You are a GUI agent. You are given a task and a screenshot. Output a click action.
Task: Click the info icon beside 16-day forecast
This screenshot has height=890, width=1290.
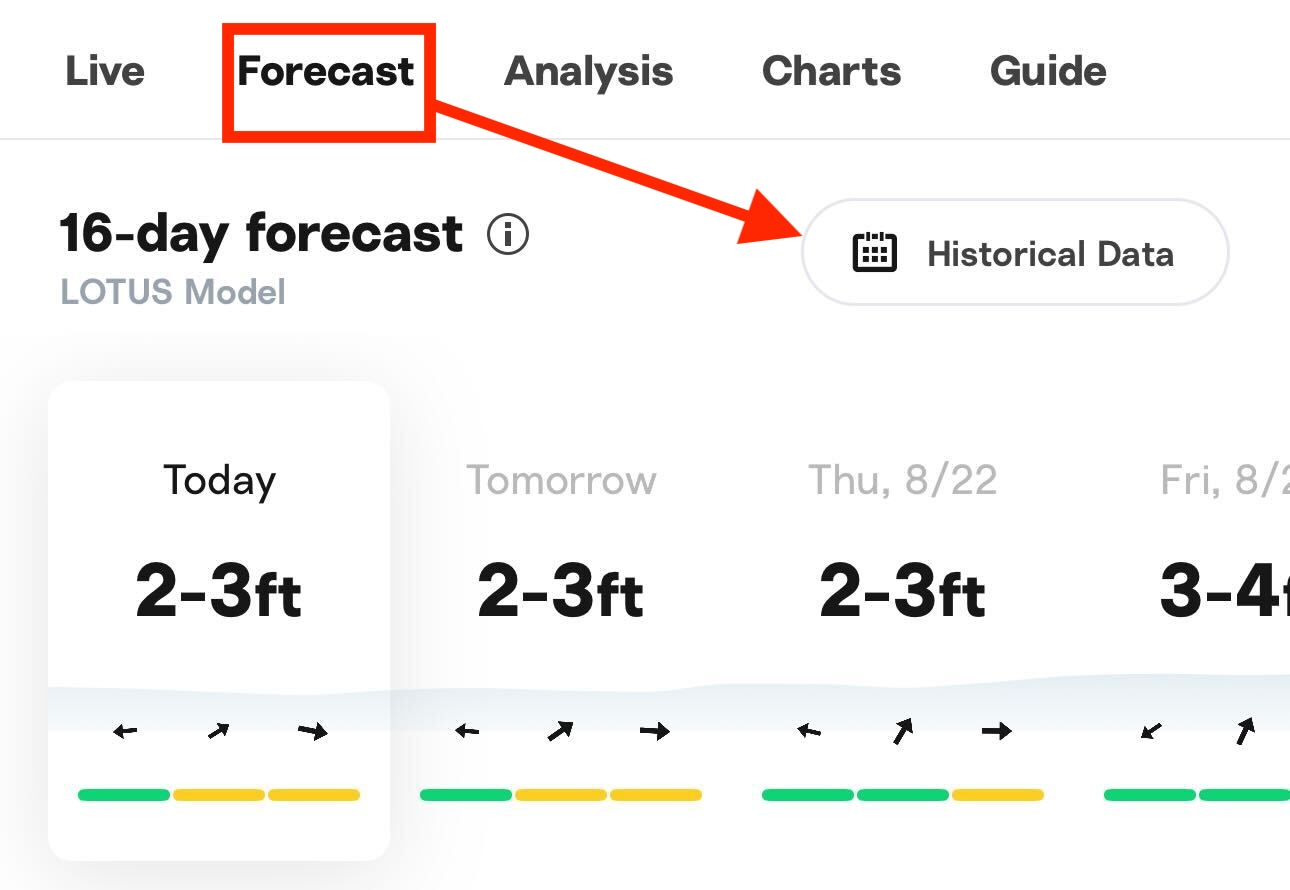508,235
